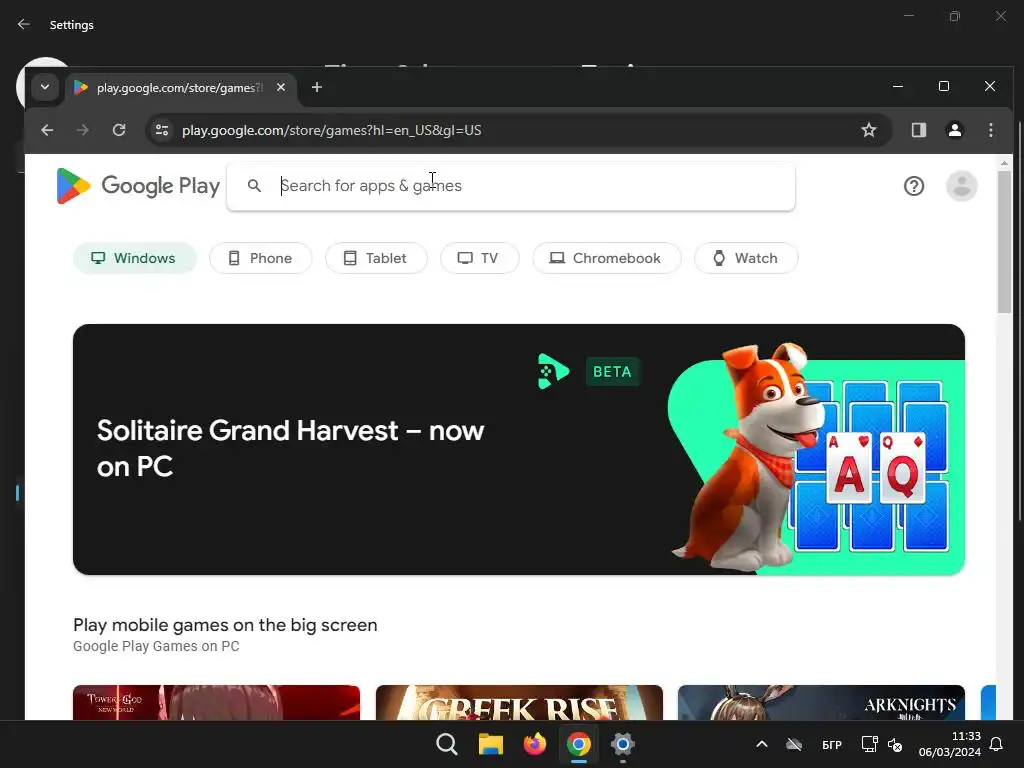Open the Google Play account avatar

tap(961, 186)
